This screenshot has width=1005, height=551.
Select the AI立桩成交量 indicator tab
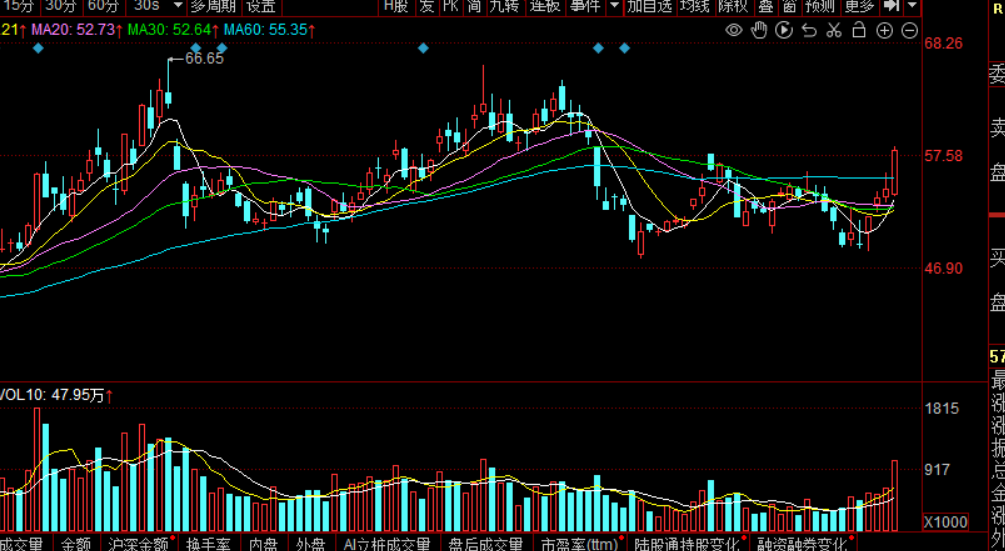pos(386,544)
